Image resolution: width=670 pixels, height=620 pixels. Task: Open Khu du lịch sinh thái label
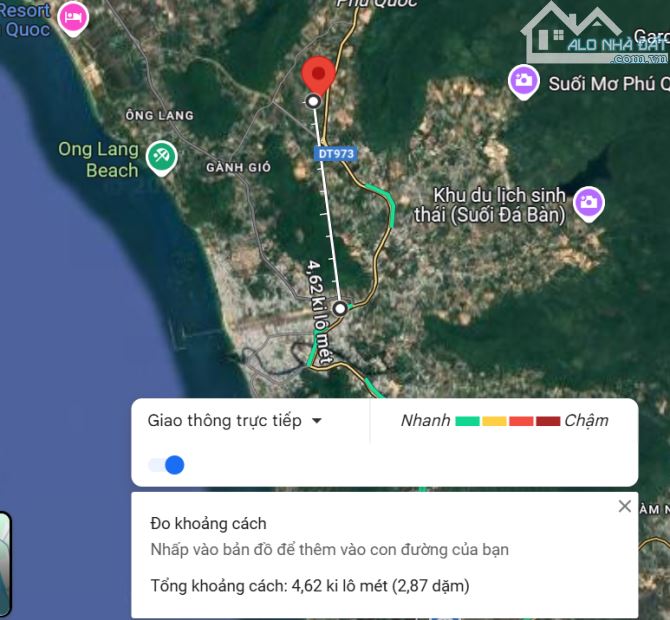(498, 204)
